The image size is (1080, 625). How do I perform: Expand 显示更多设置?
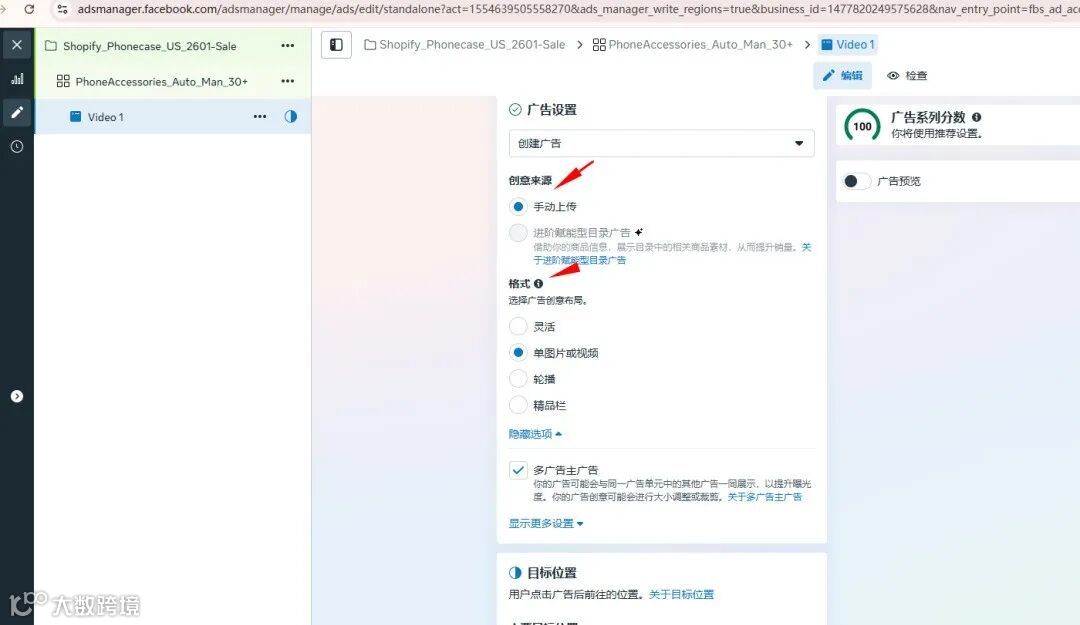pyautogui.click(x=546, y=524)
